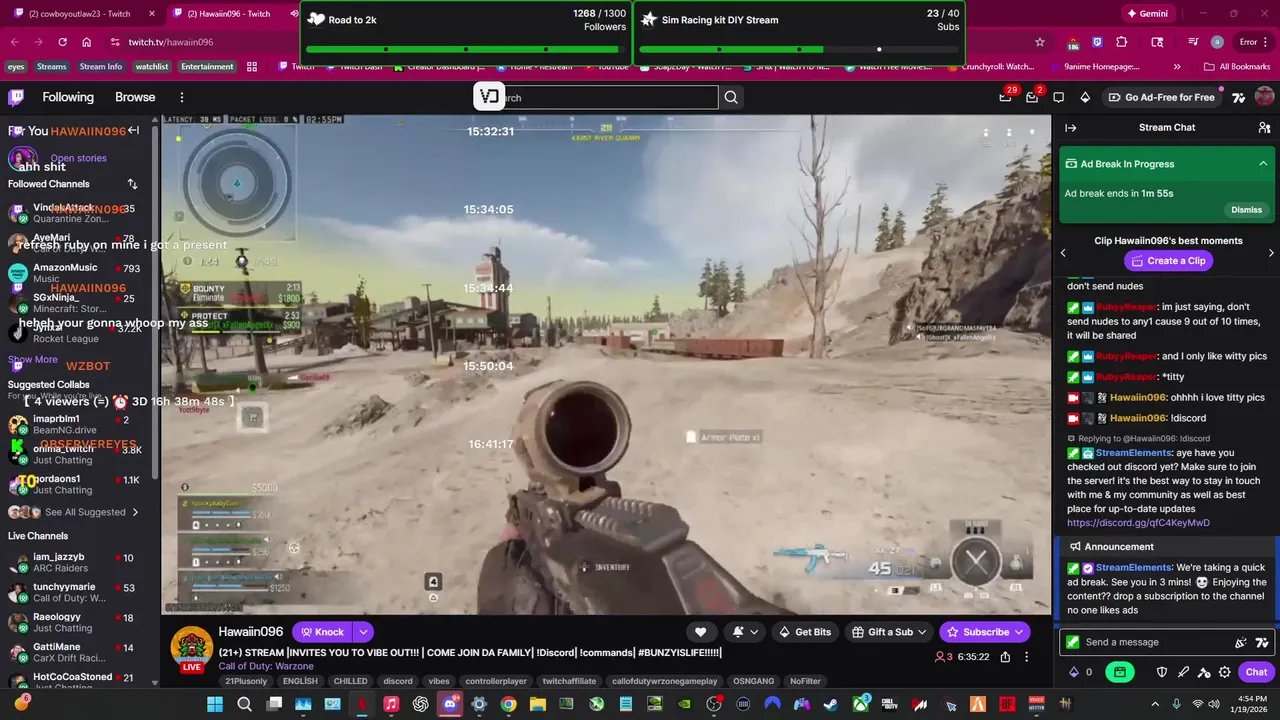Open the Steam icon in the taskbar
The width and height of the screenshot is (1280, 720).
coord(831,704)
